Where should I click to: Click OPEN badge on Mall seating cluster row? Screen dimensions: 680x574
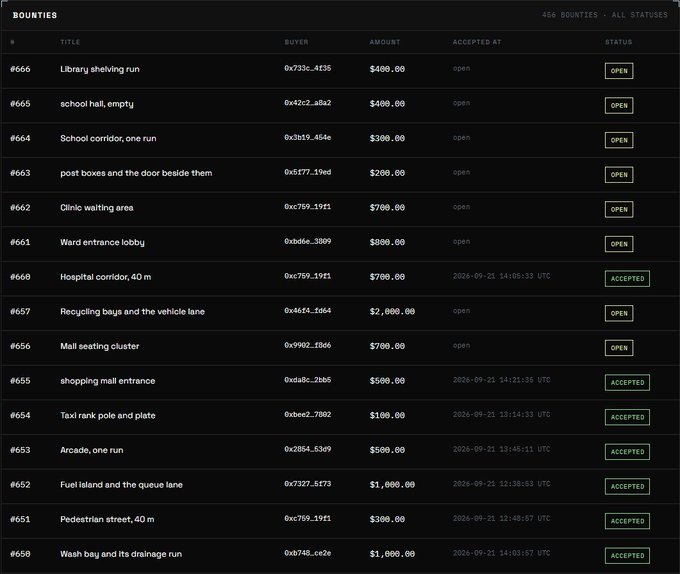619,348
